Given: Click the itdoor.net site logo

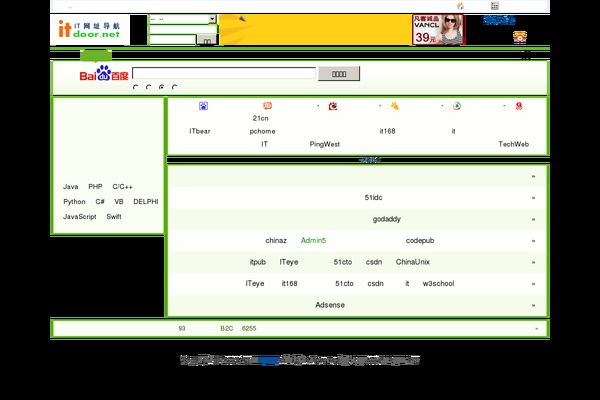Looking at the screenshot, I should pyautogui.click(x=90, y=30).
